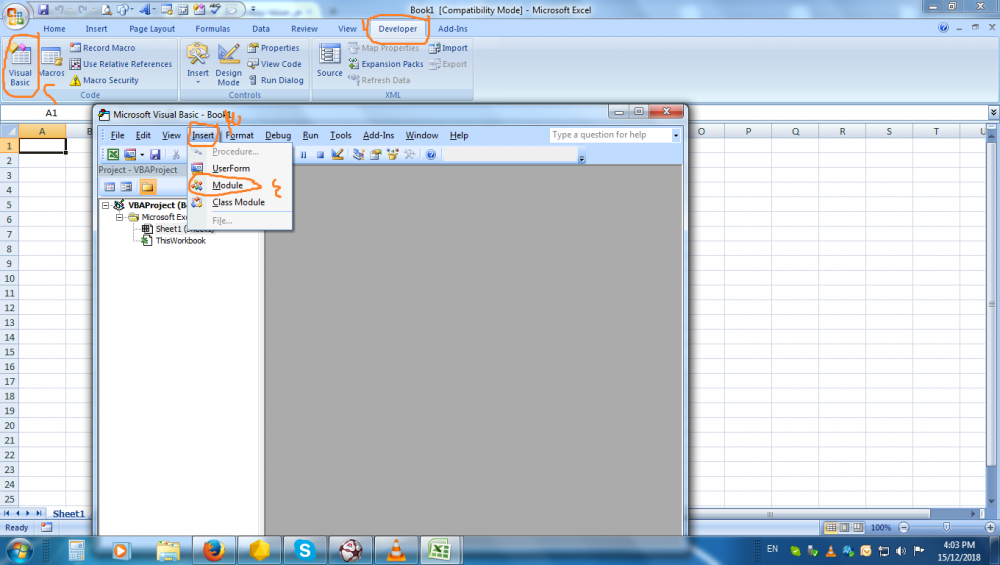1000x565 pixels.
Task: Click View Object icon in Project pane
Action: (126, 187)
